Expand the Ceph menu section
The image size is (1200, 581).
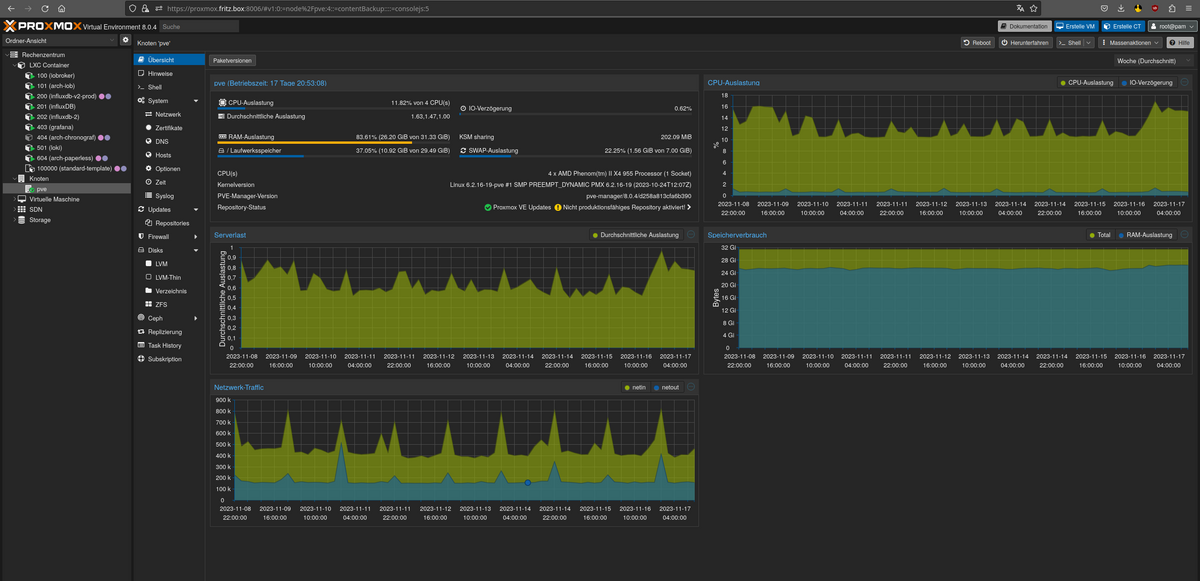196,318
